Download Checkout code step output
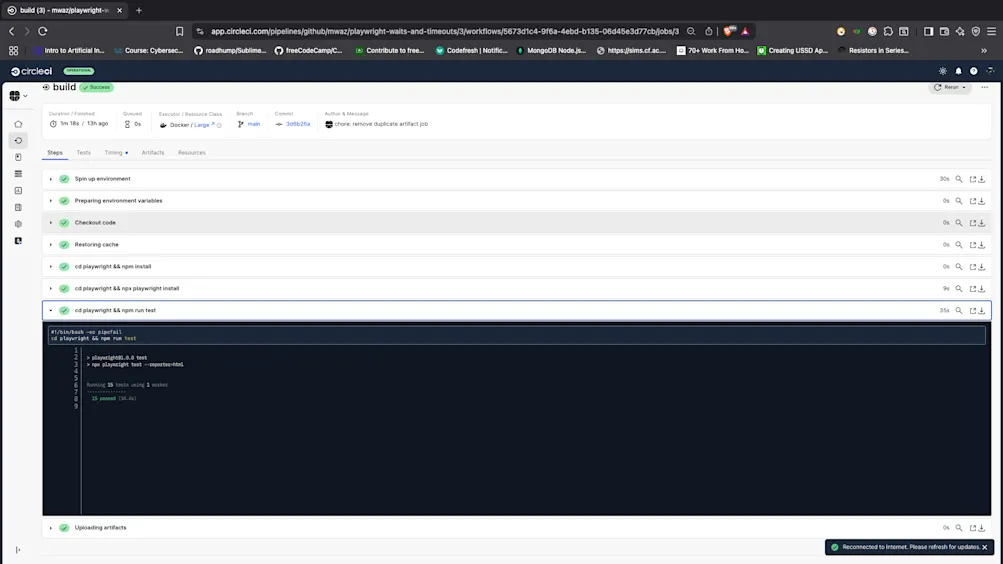1003x564 pixels. pyautogui.click(x=982, y=223)
